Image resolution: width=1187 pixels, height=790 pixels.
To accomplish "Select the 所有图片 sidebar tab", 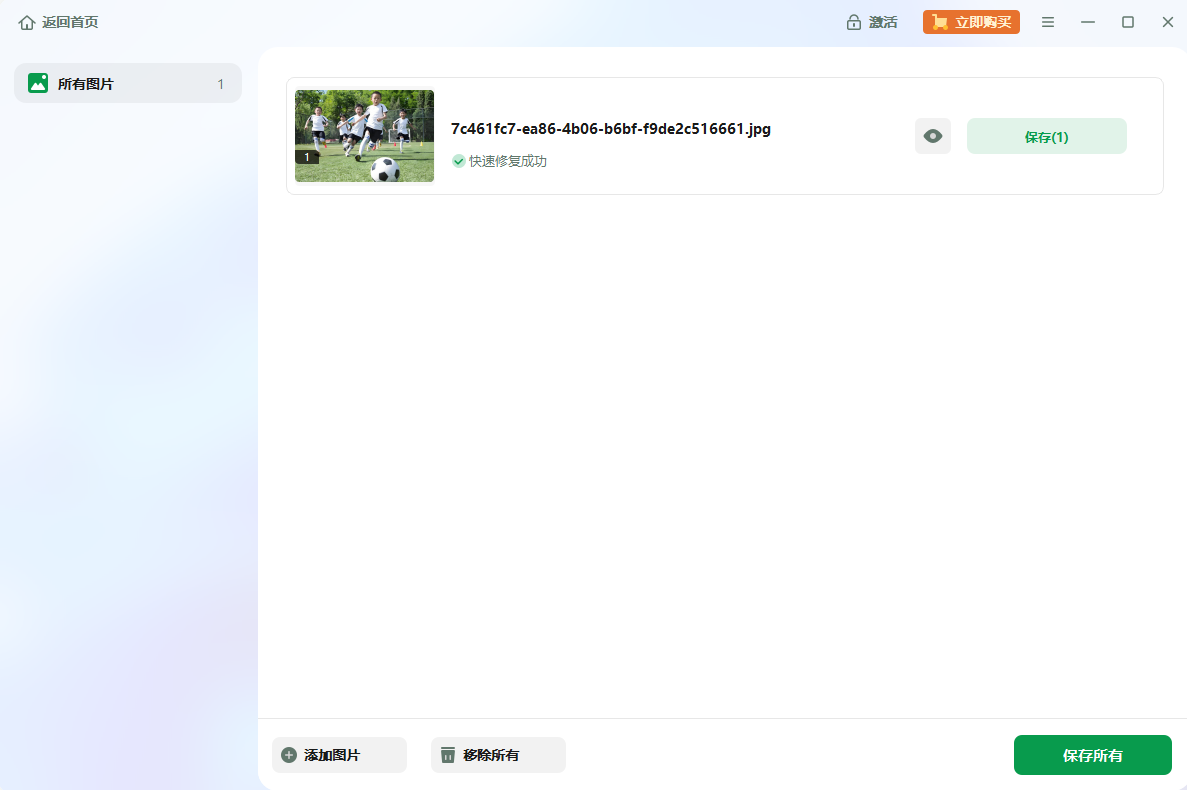I will point(128,84).
